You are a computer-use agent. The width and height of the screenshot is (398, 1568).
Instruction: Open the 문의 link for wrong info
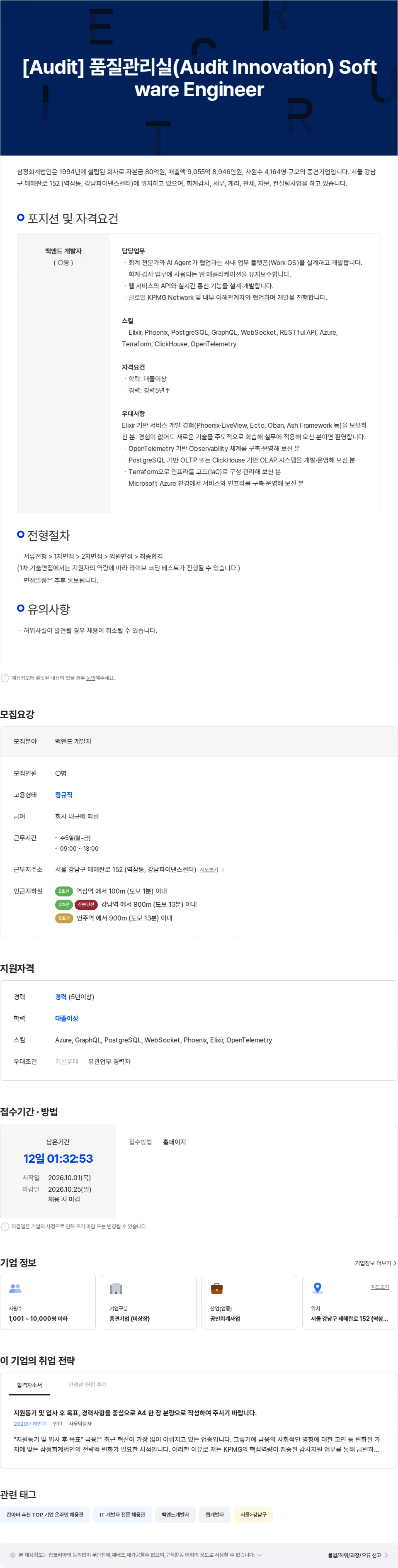(90, 678)
